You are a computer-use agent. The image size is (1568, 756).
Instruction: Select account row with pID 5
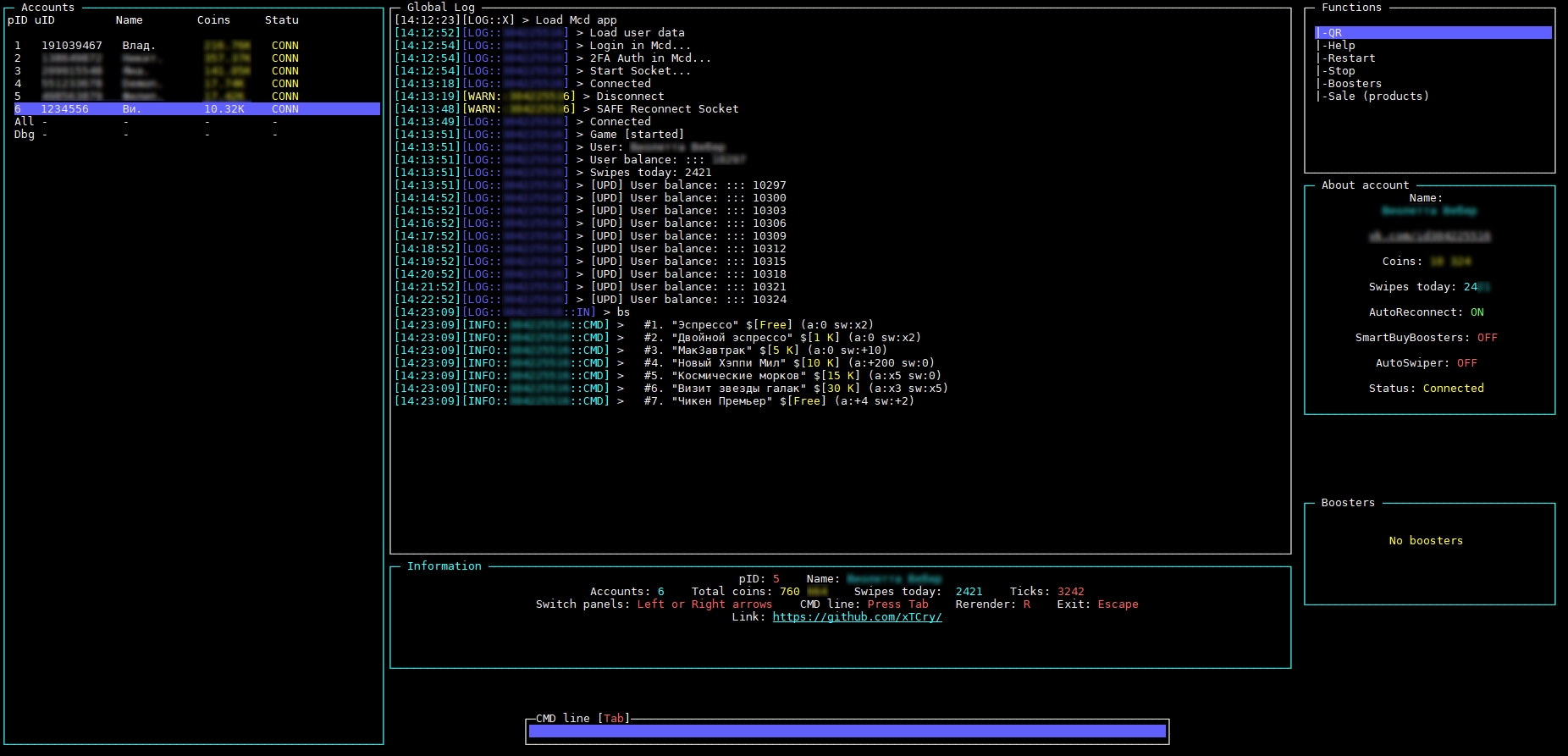point(196,97)
